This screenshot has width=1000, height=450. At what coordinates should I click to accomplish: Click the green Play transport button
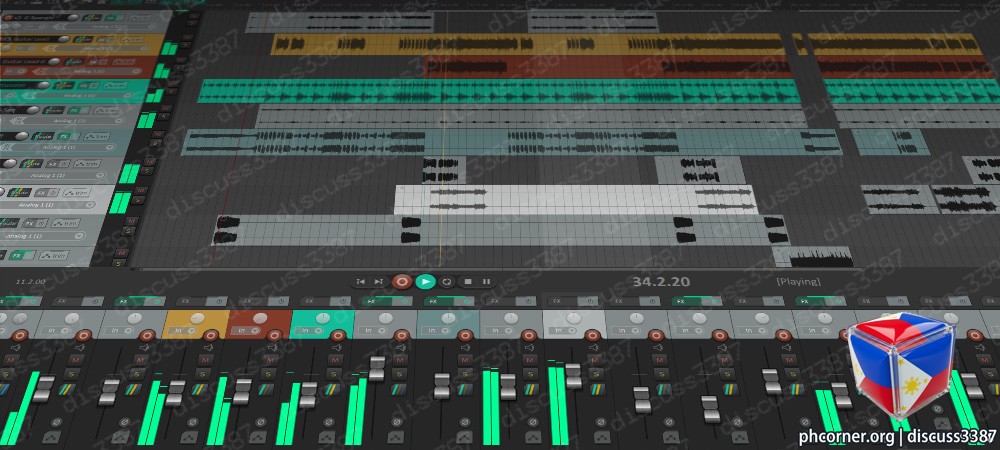point(425,281)
